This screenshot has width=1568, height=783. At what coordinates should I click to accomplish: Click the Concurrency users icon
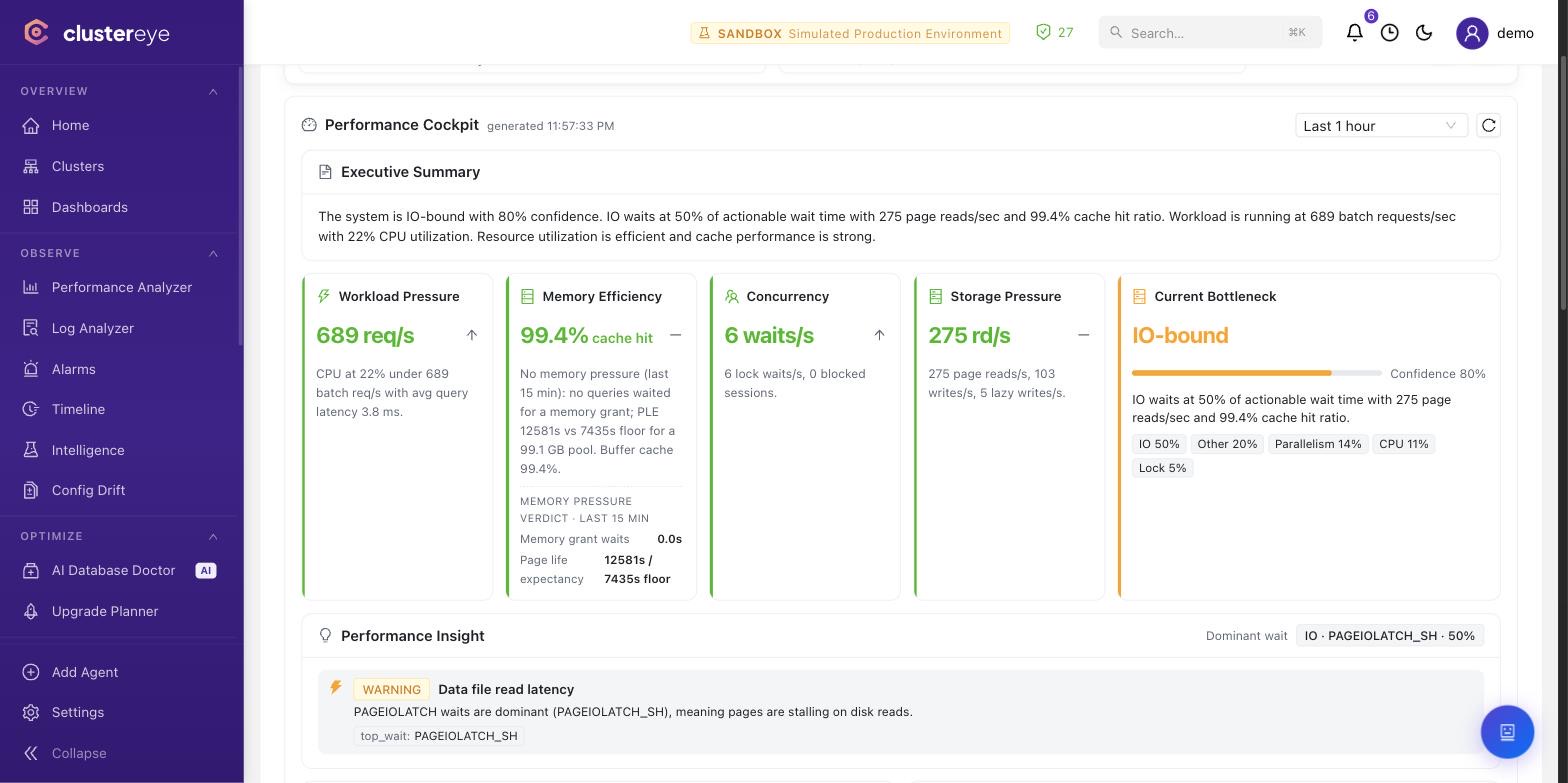pos(732,296)
